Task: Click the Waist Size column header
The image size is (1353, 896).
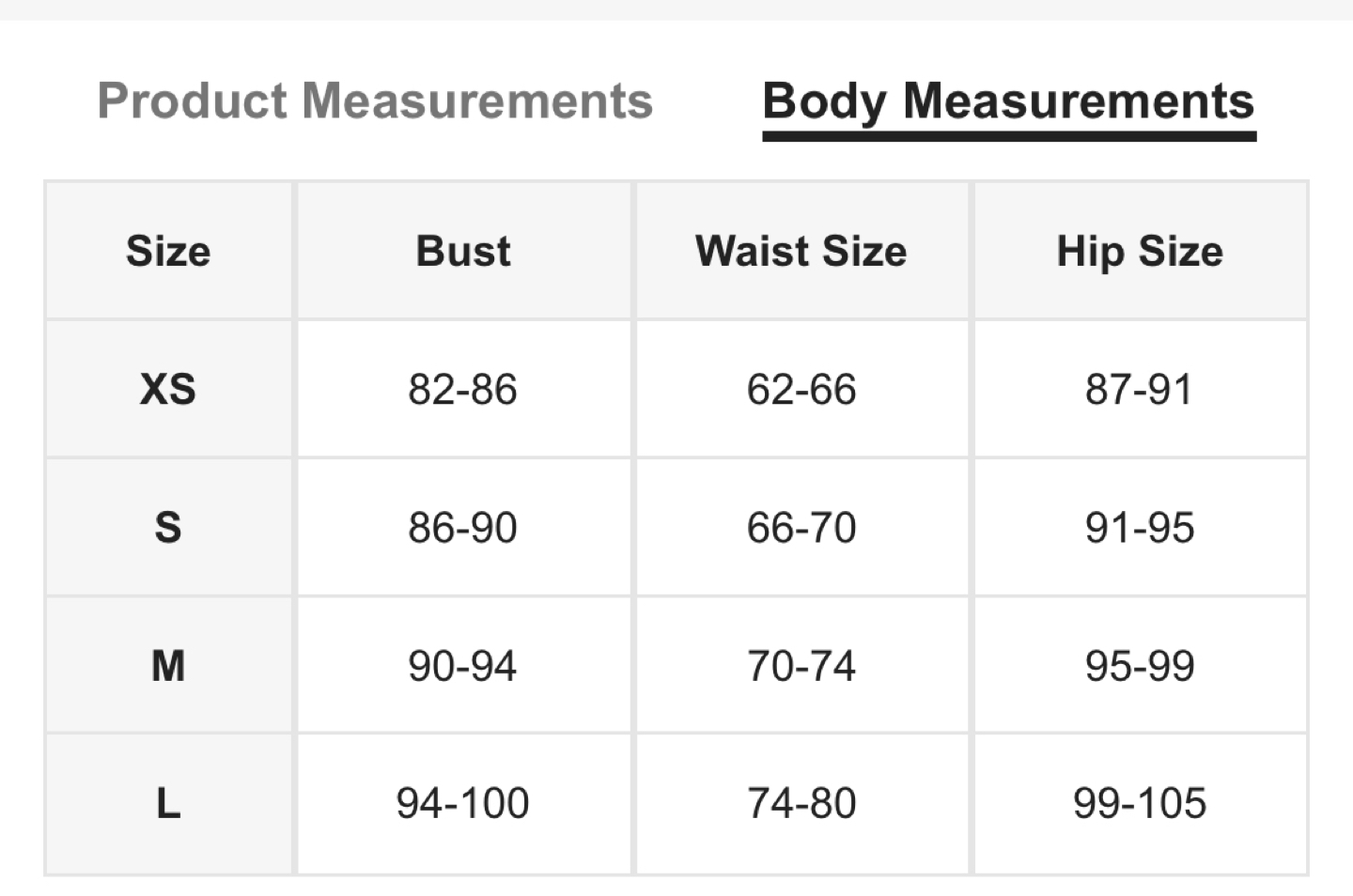Action: click(x=801, y=251)
